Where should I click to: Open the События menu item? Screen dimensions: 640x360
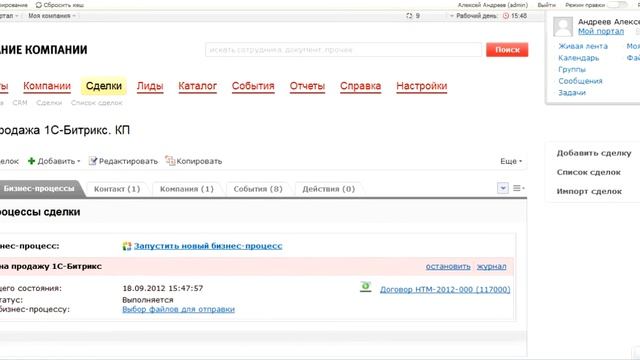coord(253,86)
